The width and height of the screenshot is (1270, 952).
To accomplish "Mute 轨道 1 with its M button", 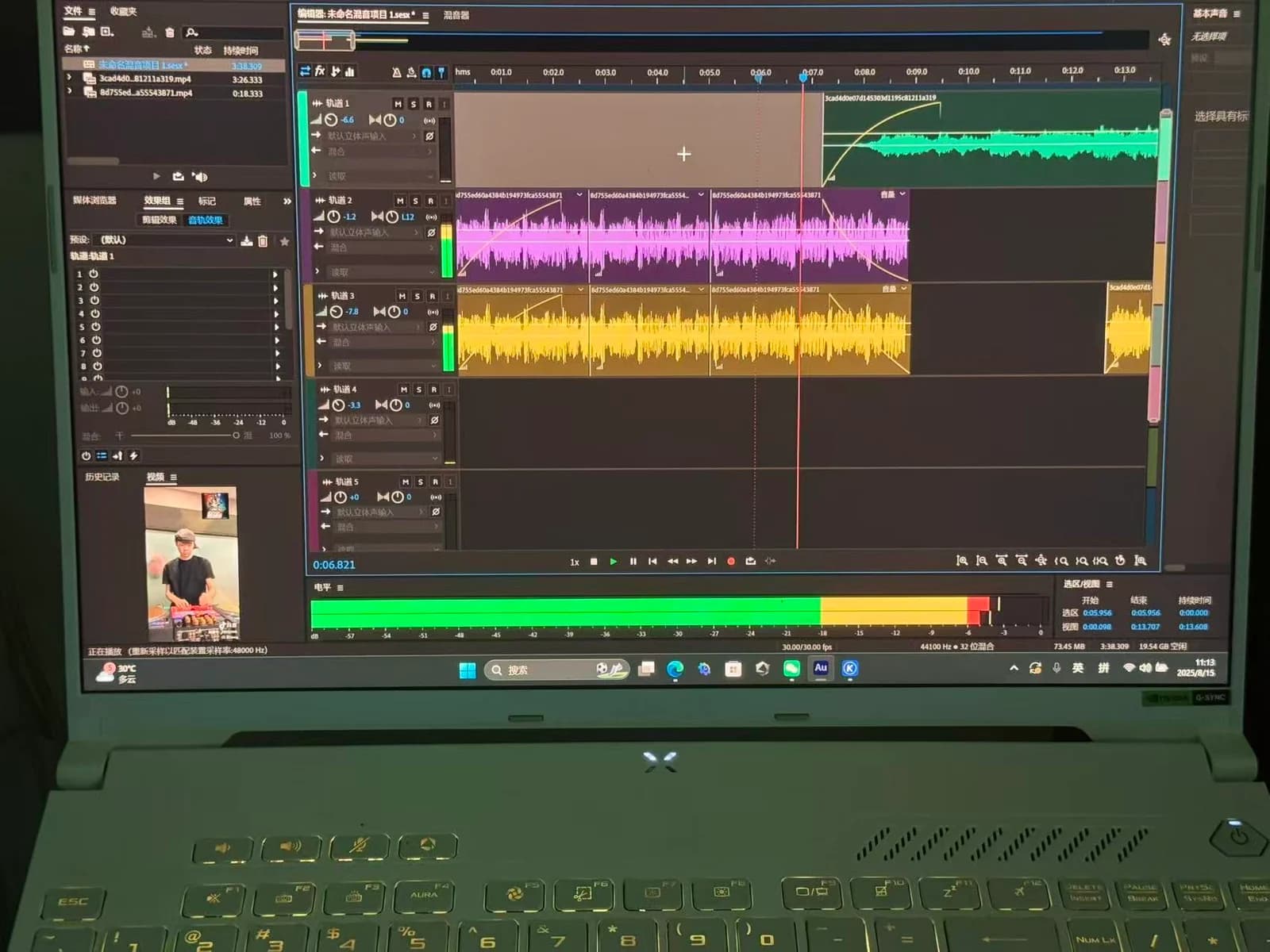I will click(x=398, y=104).
